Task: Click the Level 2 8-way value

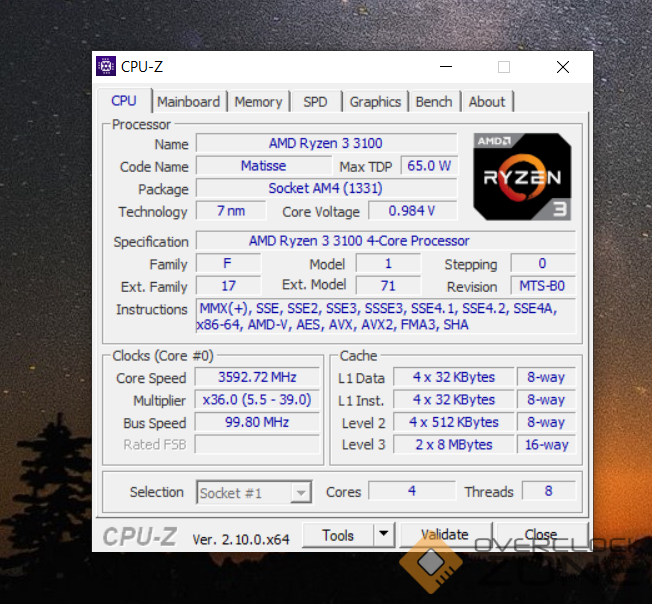Action: point(546,422)
